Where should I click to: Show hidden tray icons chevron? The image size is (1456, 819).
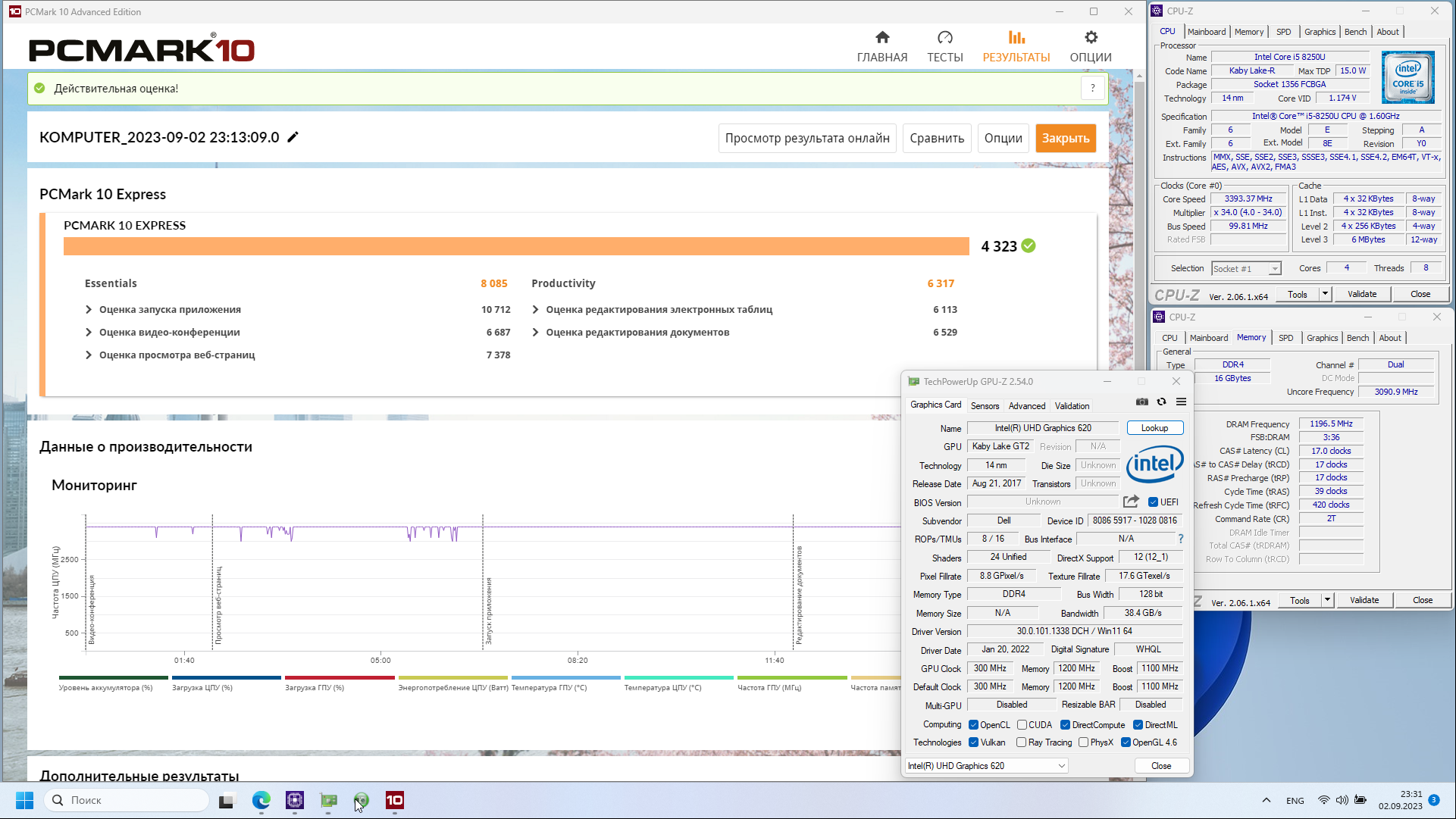(x=1266, y=800)
